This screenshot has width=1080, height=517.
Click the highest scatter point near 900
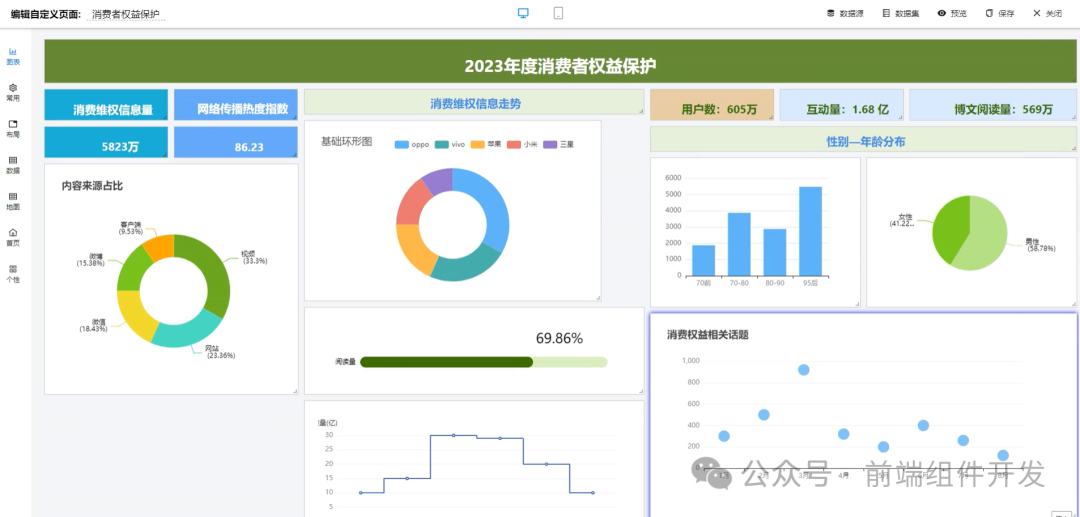click(x=803, y=370)
